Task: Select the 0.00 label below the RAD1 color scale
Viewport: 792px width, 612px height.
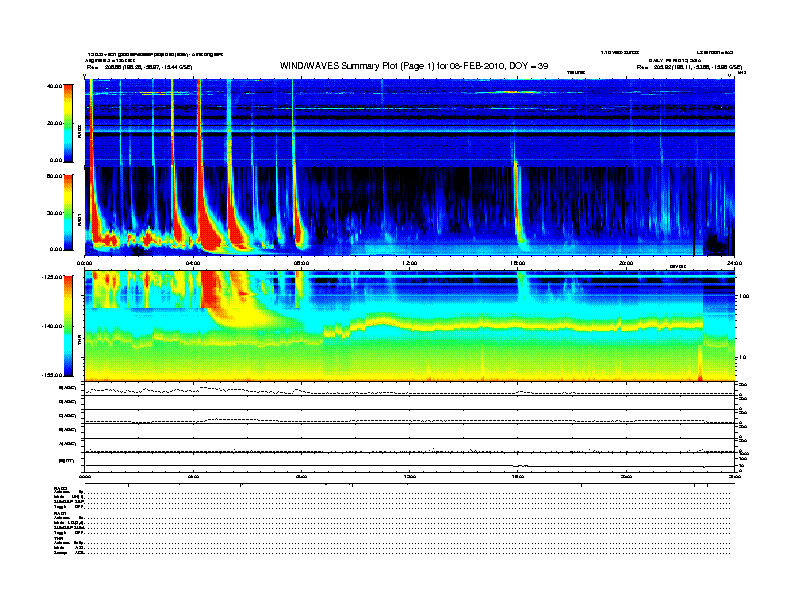Action: pyautogui.click(x=56, y=249)
